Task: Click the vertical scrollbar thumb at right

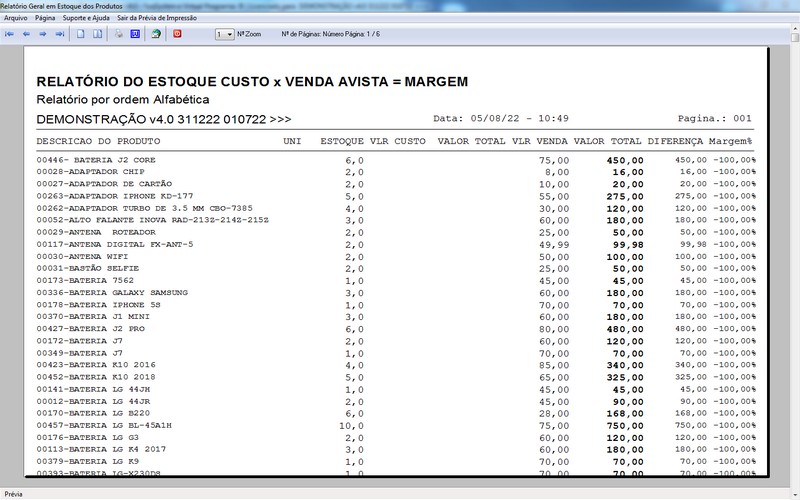Action: [x=795, y=37]
